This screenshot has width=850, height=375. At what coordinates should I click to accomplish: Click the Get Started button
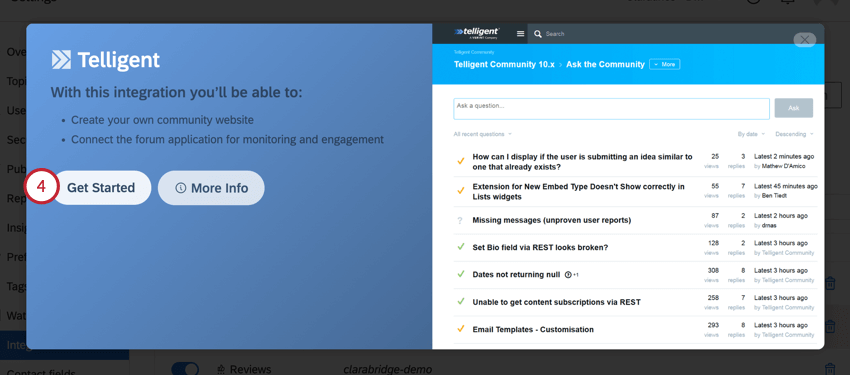[x=101, y=188]
